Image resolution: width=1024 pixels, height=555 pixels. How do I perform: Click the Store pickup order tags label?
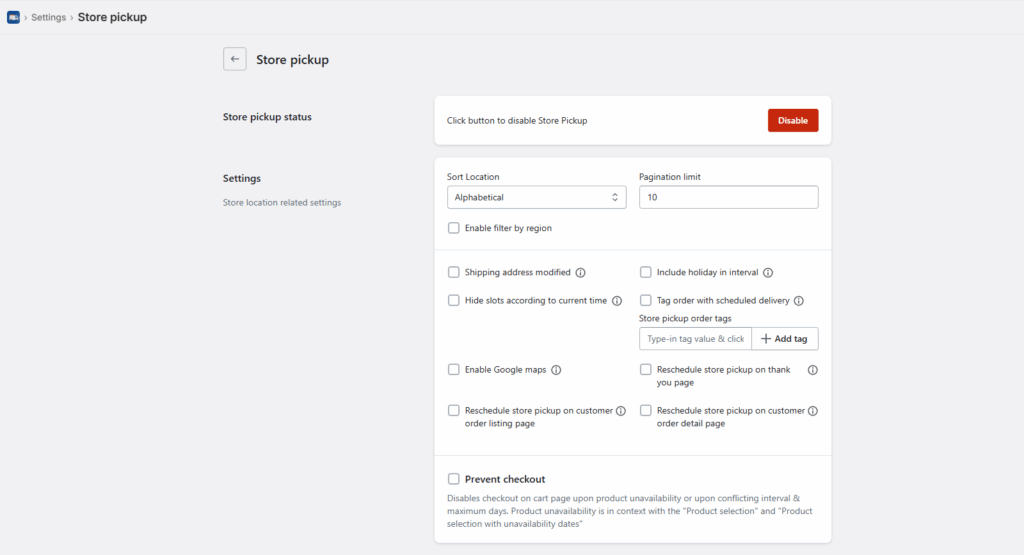pos(685,319)
